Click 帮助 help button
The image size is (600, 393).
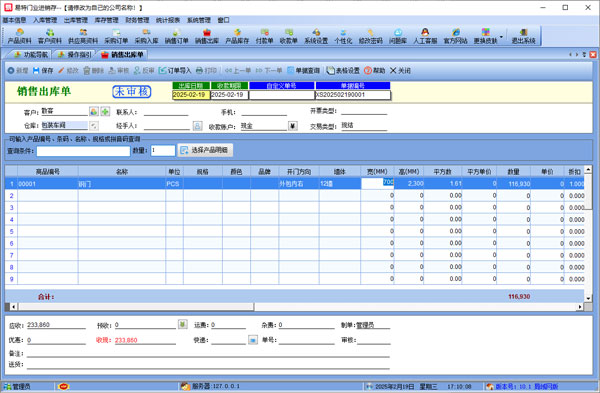point(374,70)
